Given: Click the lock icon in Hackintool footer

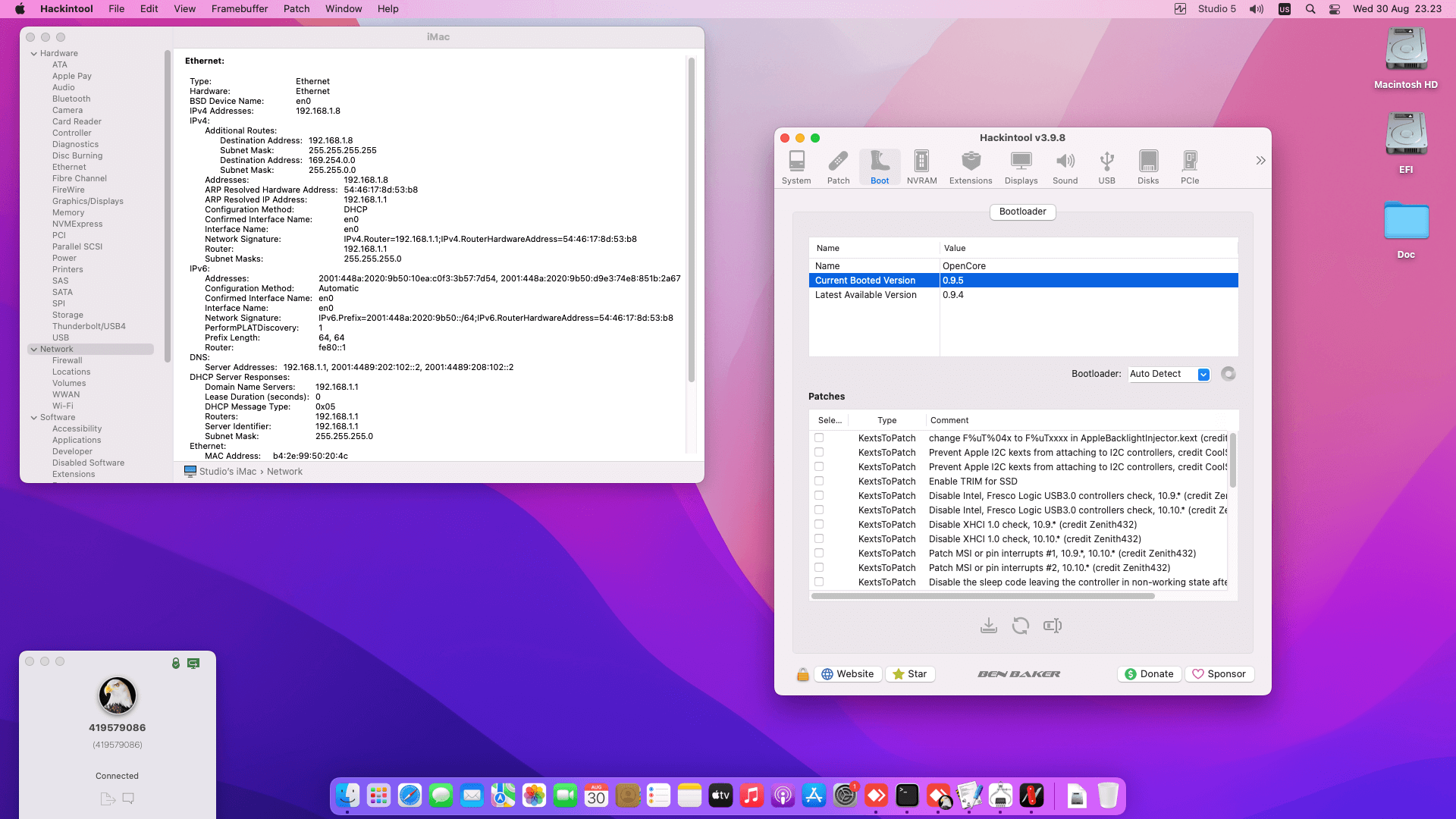Looking at the screenshot, I should (802, 674).
